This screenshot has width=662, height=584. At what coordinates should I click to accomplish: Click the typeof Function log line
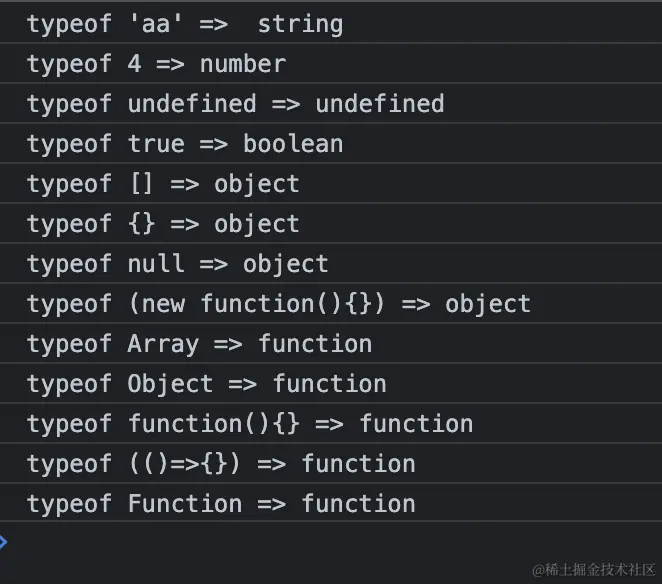pyautogui.click(x=220, y=504)
